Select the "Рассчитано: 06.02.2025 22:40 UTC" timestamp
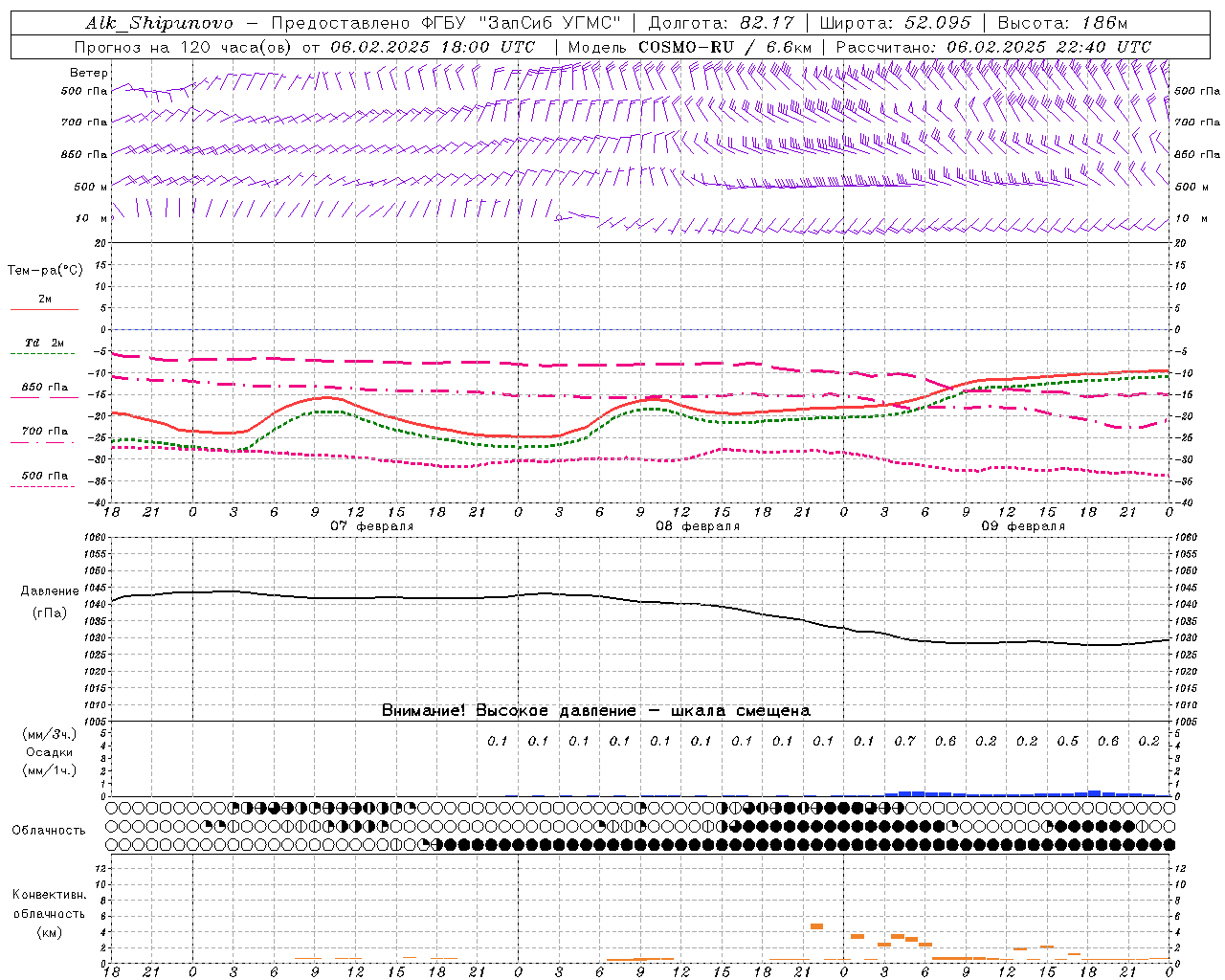Image resolution: width=1225 pixels, height=980 pixels. pos(993,47)
